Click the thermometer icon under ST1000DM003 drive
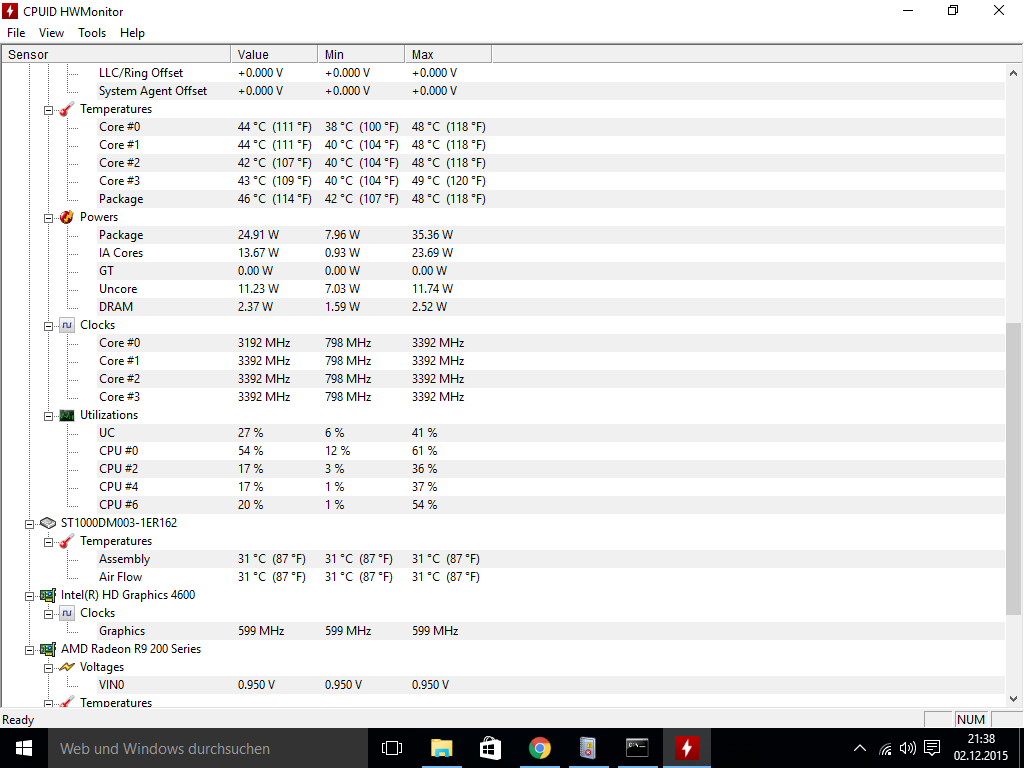Image resolution: width=1024 pixels, height=768 pixels. pos(67,541)
